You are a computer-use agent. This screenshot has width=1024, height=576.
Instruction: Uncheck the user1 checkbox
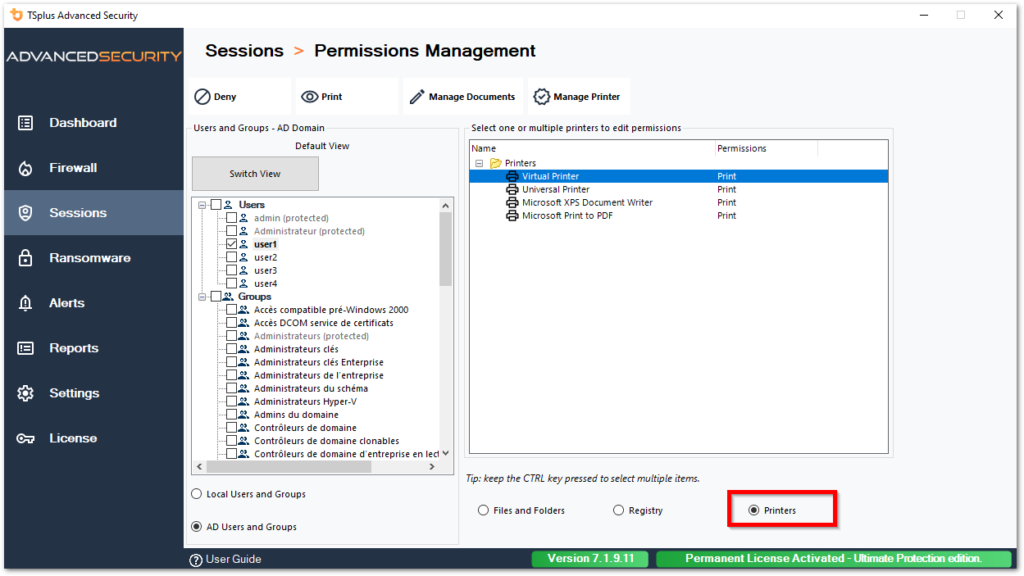point(234,243)
